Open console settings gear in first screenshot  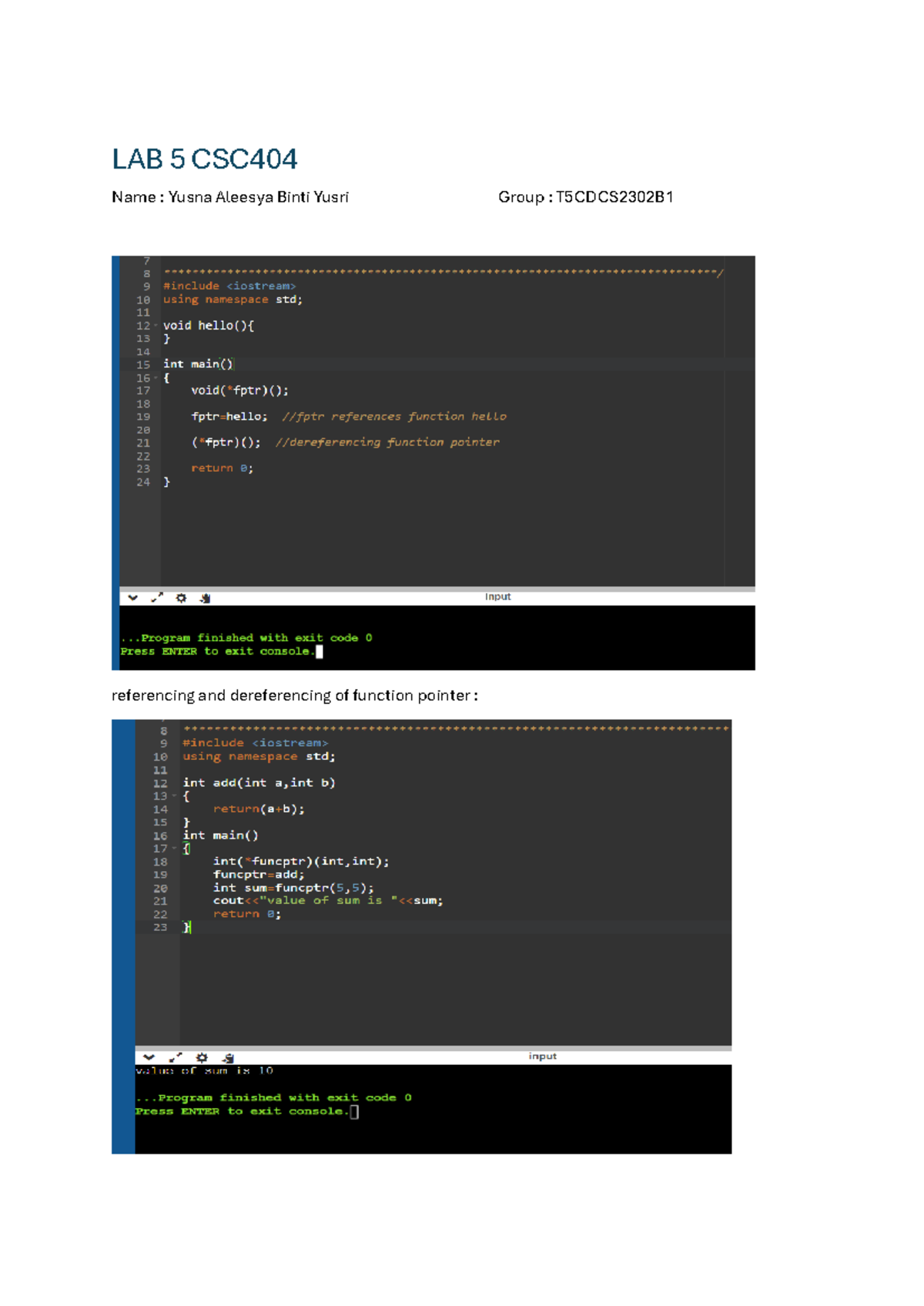[181, 598]
